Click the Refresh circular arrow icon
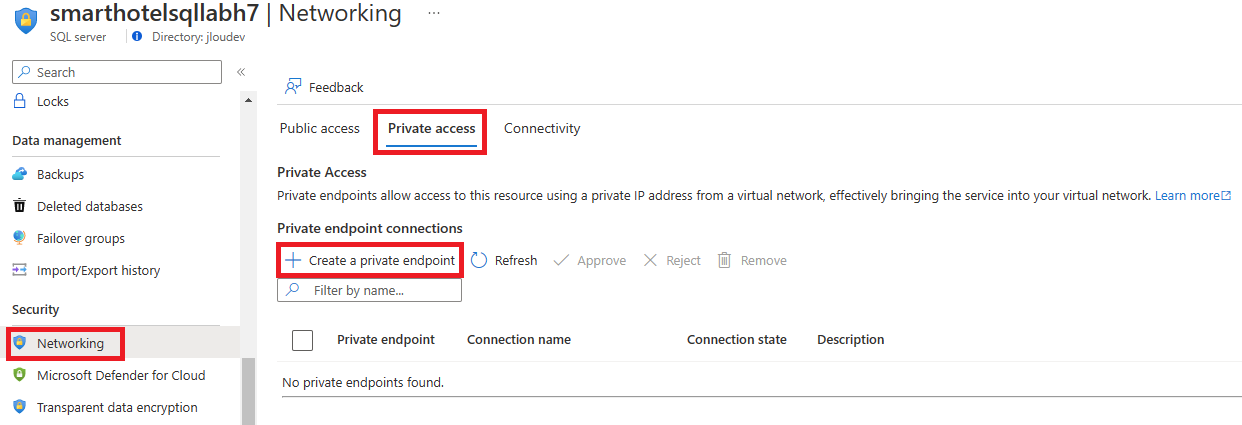The width and height of the screenshot is (1242, 425). click(479, 260)
